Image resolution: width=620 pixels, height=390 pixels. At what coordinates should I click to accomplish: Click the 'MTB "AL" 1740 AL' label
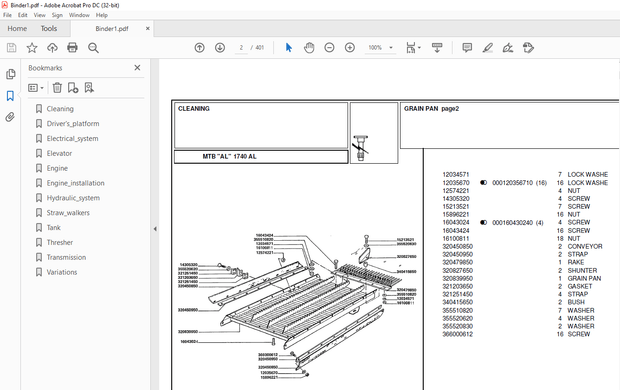(x=229, y=157)
